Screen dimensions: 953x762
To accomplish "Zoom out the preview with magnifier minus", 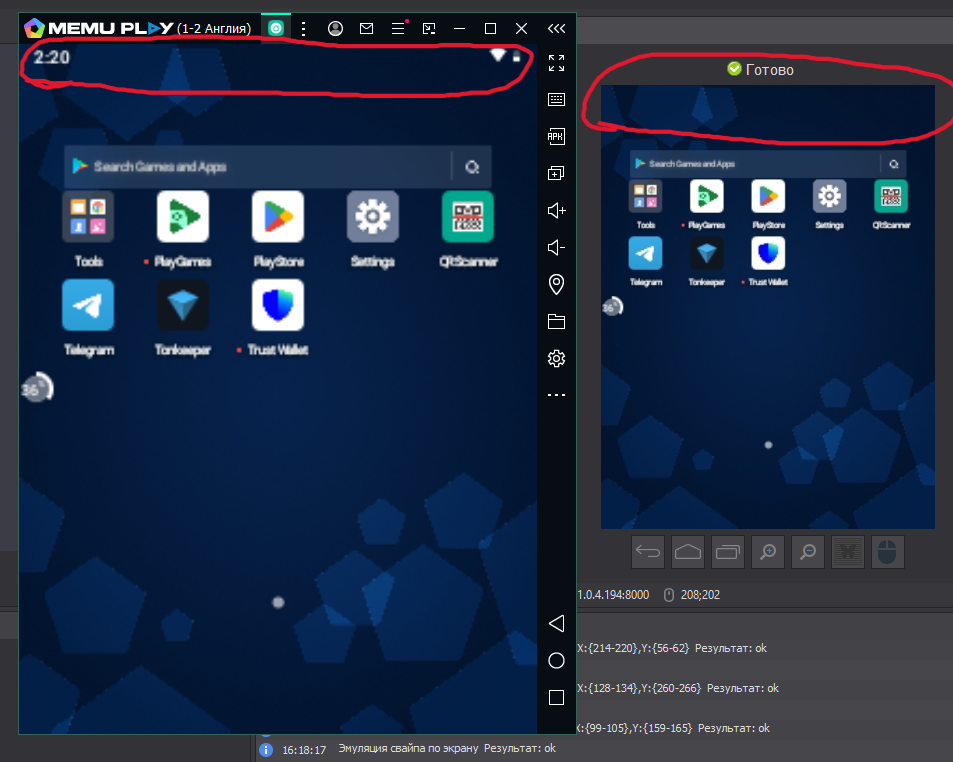I will [x=808, y=552].
